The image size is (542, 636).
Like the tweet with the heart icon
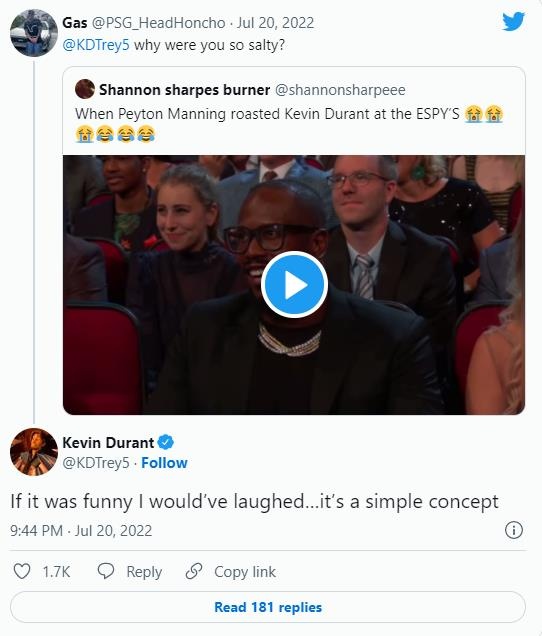coord(22,571)
